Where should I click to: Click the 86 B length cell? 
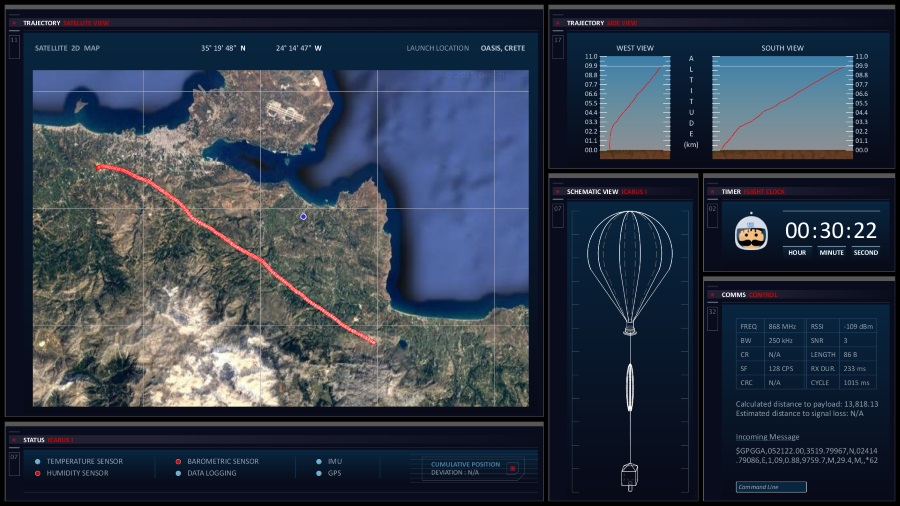[858, 355]
